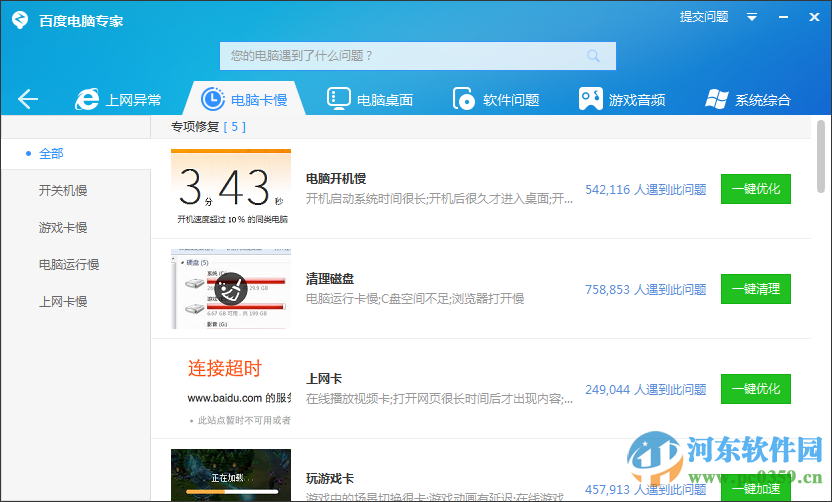Click 758,853 人遇到此问题 text
Image resolution: width=832 pixels, height=502 pixels.
646,290
